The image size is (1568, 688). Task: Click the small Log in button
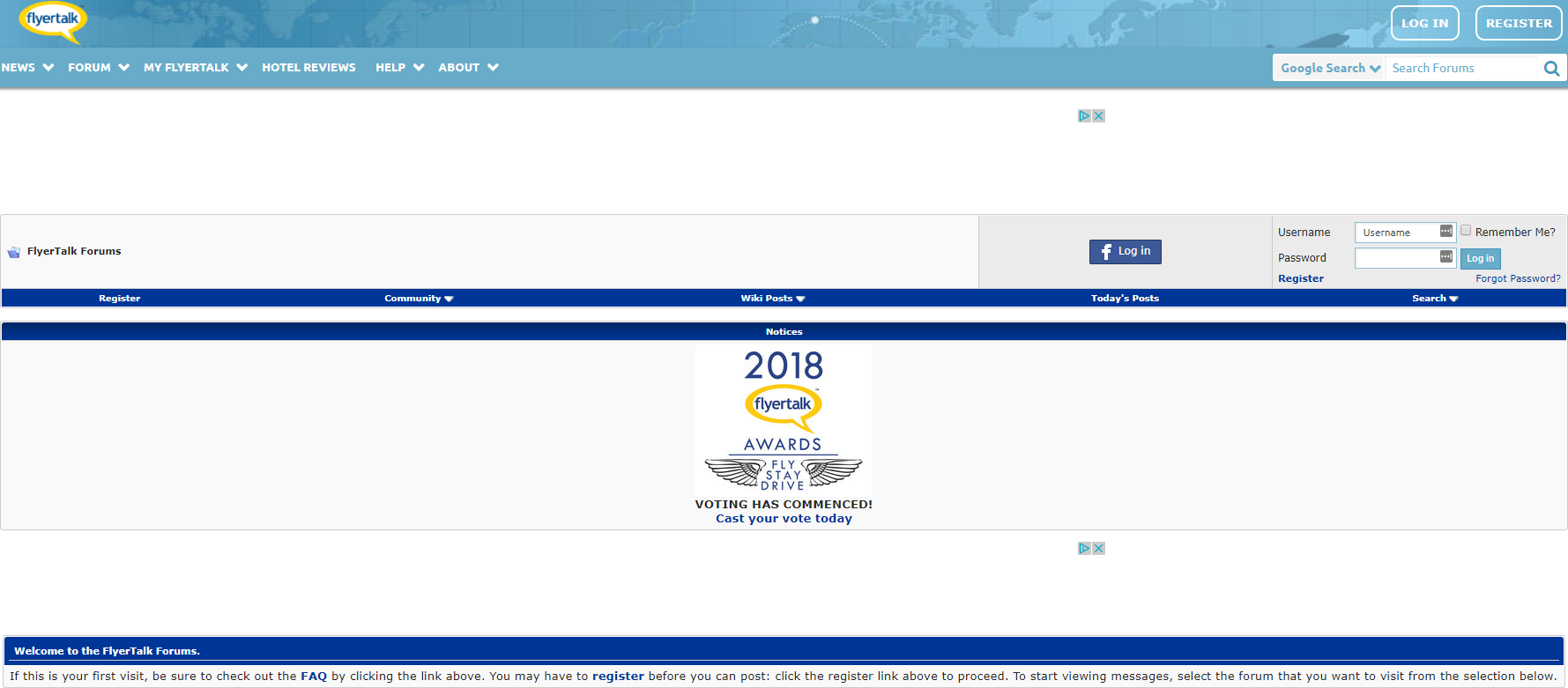point(1480,258)
